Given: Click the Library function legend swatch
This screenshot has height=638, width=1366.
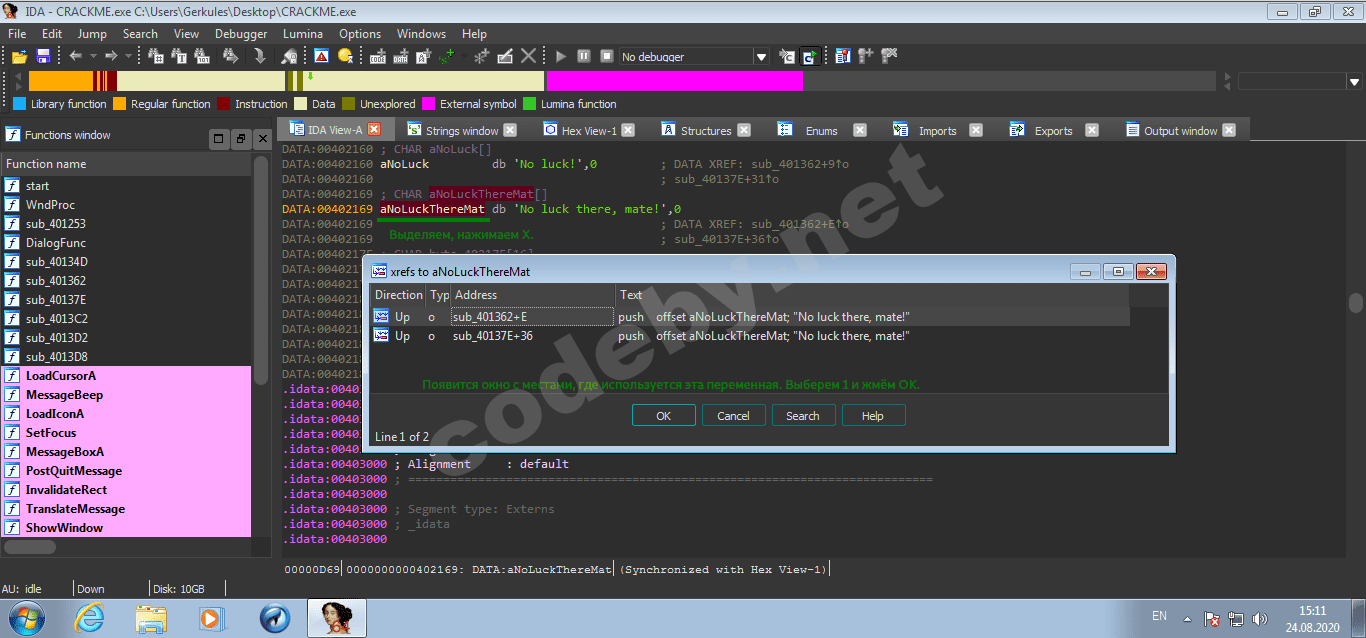Looking at the screenshot, I should [19, 104].
